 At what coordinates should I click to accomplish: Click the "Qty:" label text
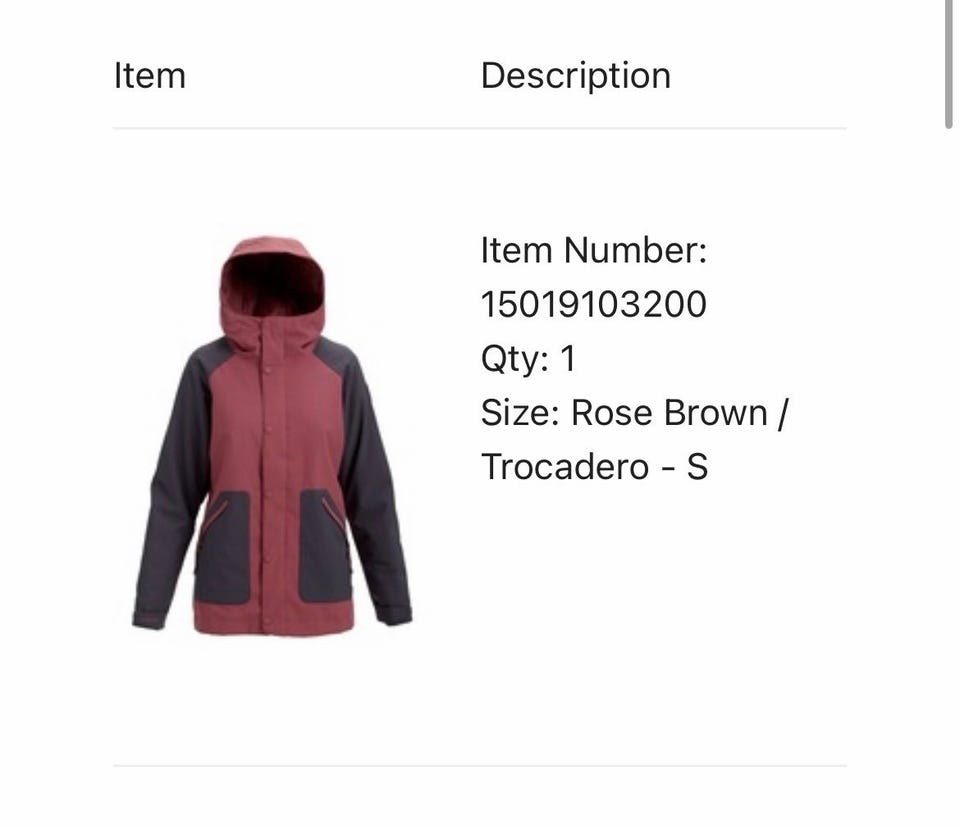[515, 359]
